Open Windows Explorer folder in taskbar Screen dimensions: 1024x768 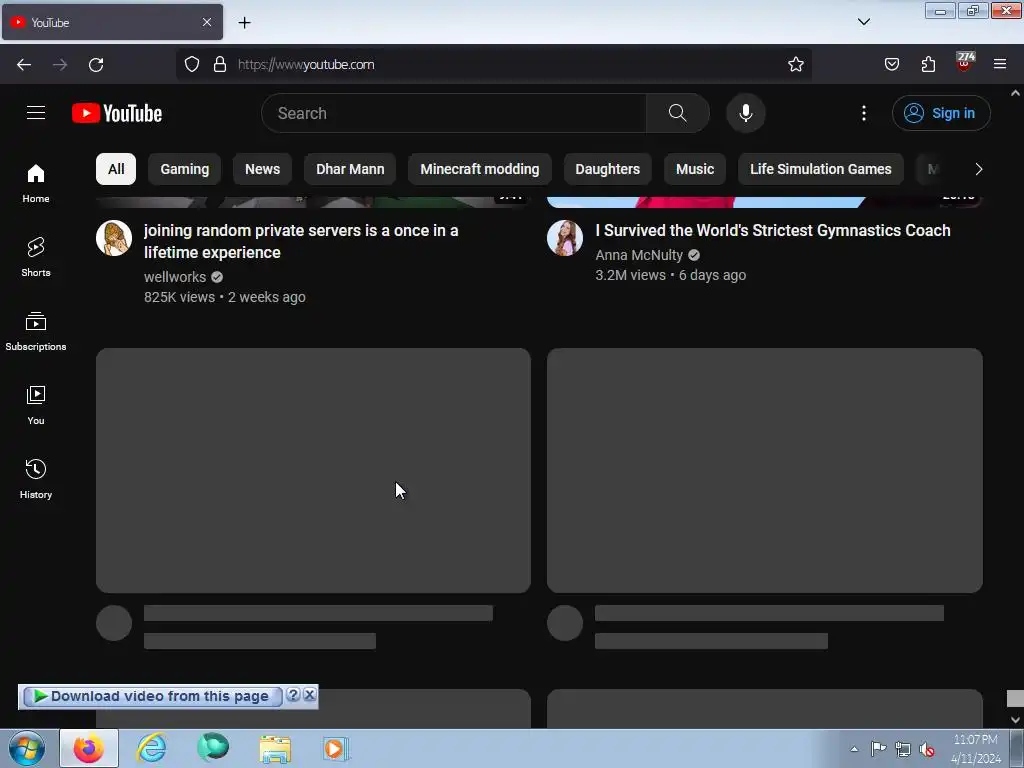pyautogui.click(x=275, y=748)
